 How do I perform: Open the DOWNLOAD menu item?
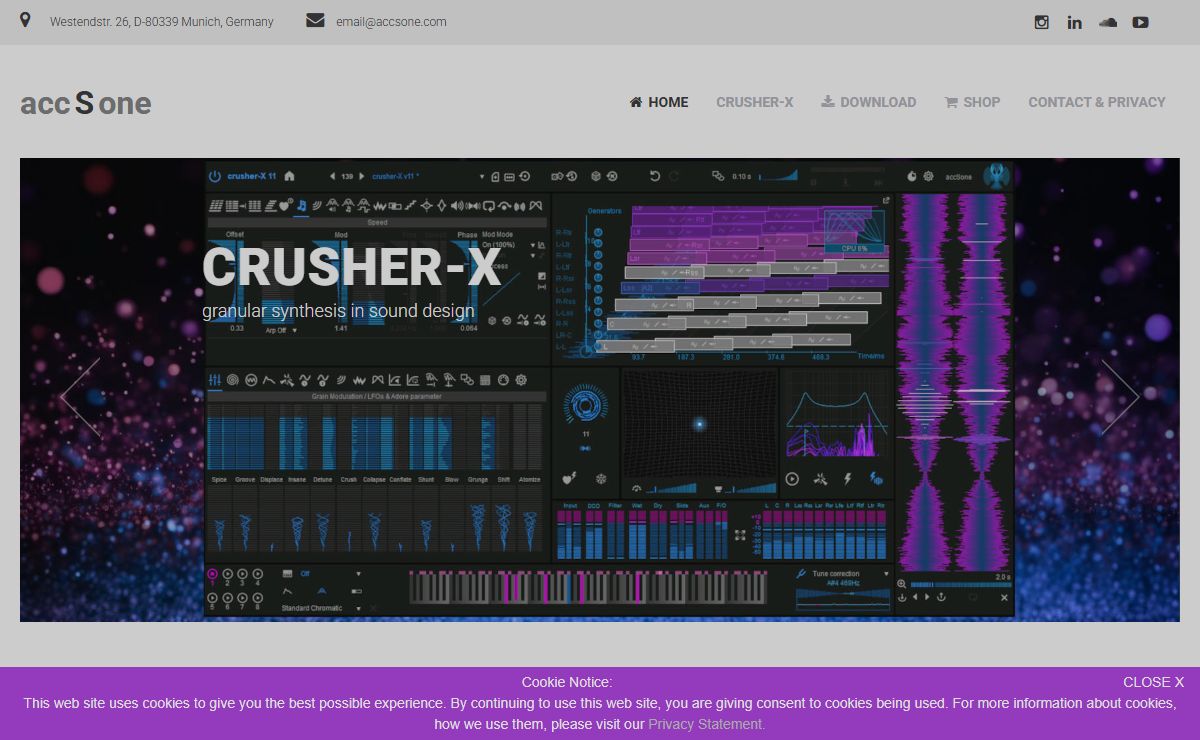point(869,102)
